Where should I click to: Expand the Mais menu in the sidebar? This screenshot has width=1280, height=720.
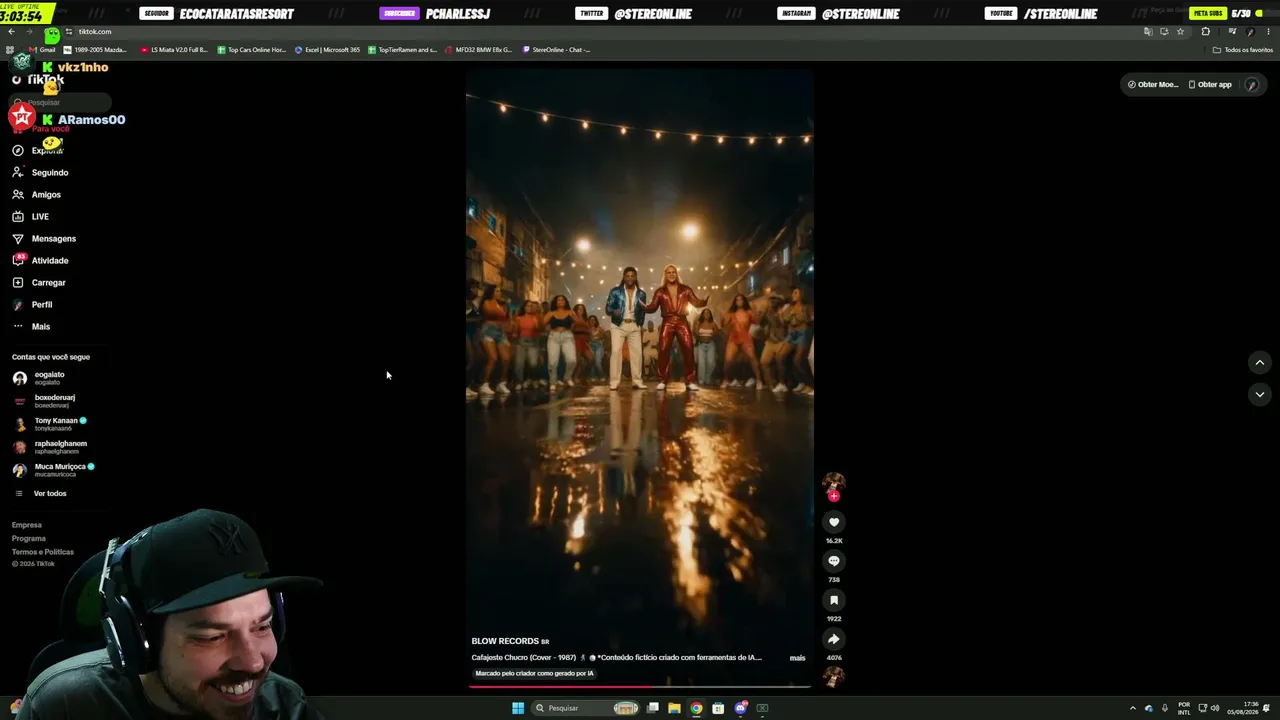click(31, 327)
